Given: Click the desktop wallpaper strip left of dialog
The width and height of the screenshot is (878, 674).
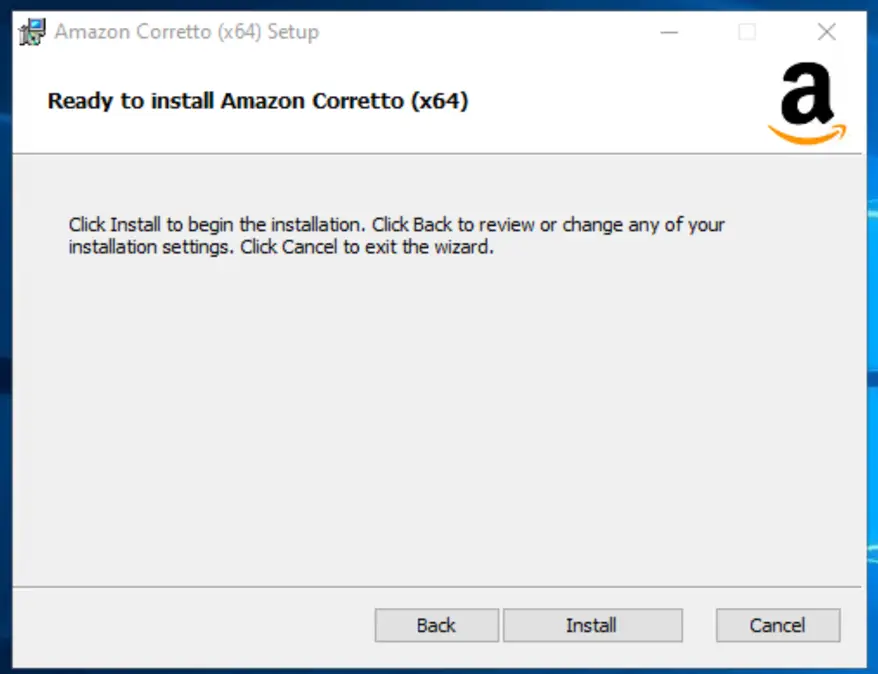Looking at the screenshot, I should 6,336.
